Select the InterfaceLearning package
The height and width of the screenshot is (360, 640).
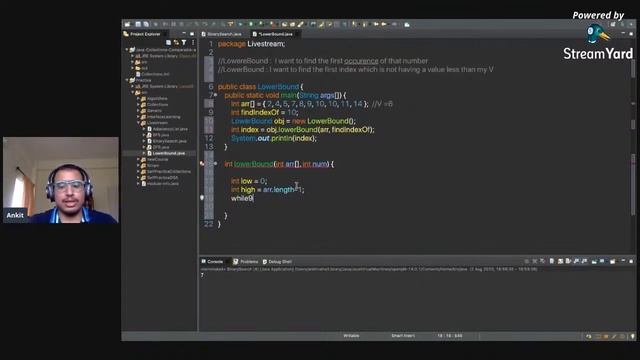(x=164, y=117)
